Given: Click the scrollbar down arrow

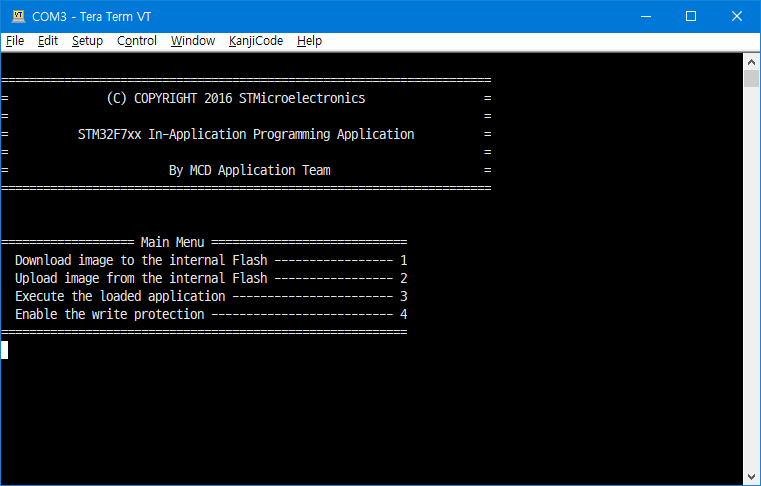Looking at the screenshot, I should [751, 476].
